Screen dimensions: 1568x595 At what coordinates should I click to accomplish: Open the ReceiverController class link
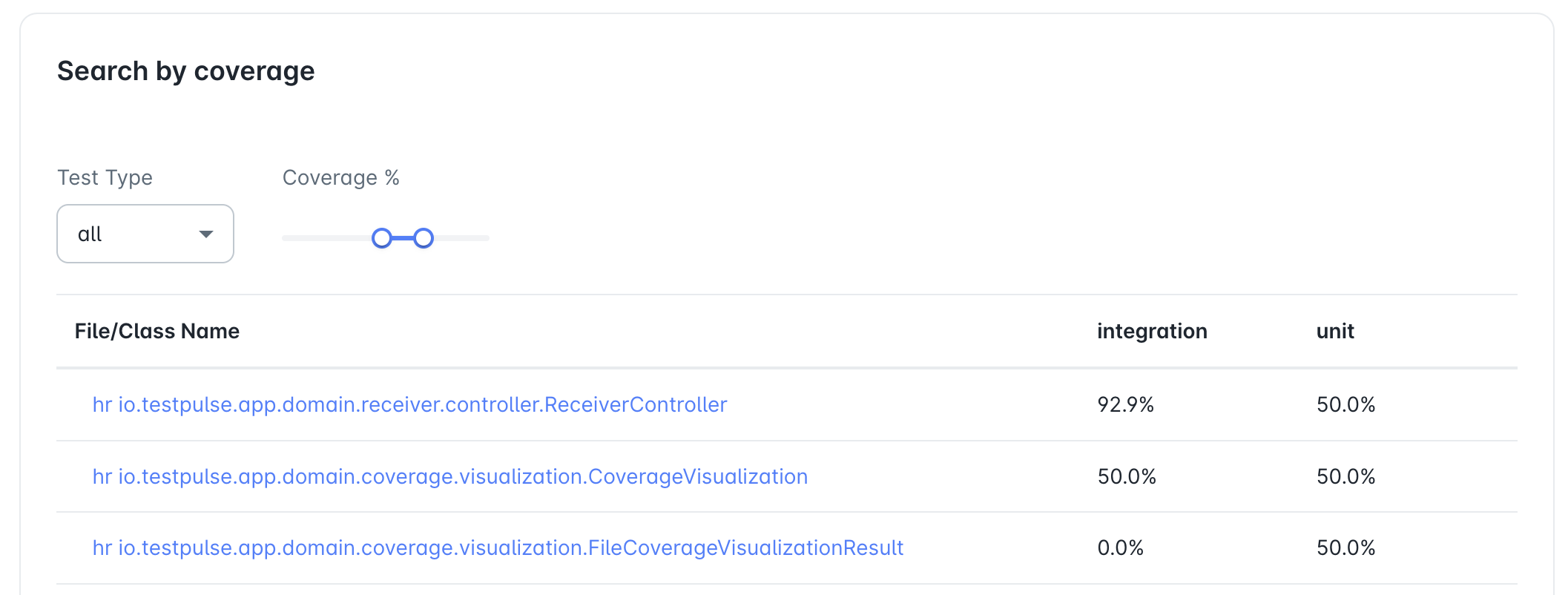(x=409, y=404)
